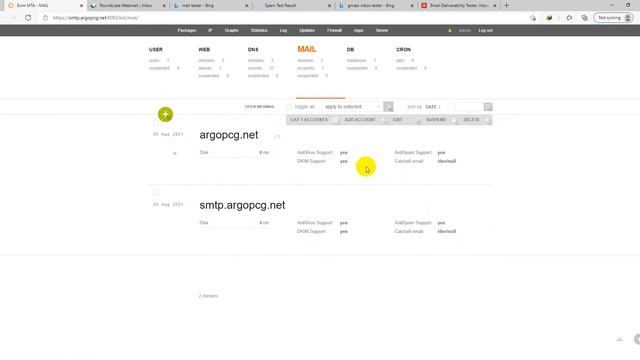
Task: Click into the search input field
Action: (469, 107)
